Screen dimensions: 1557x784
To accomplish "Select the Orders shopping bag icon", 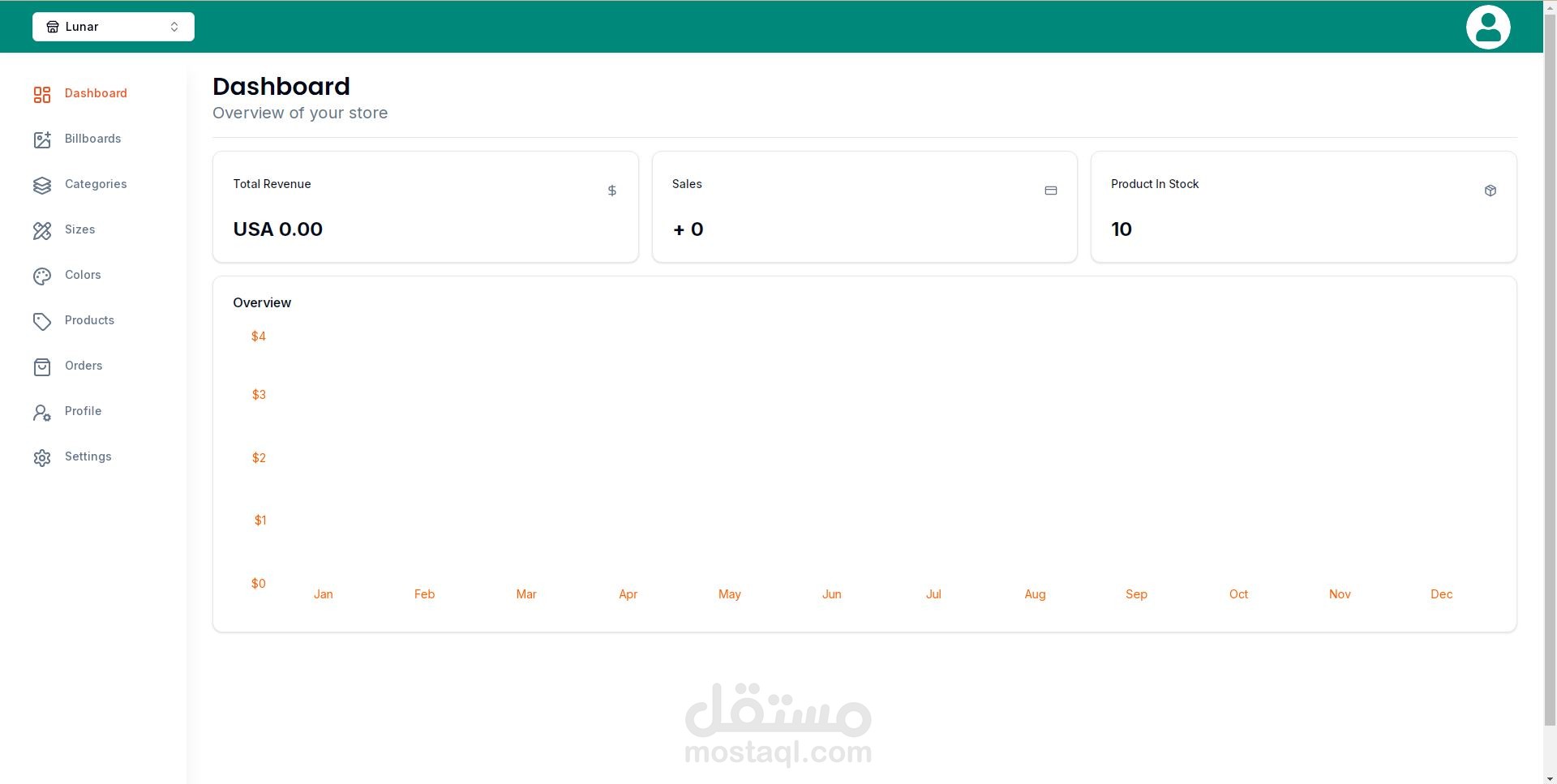I will click(42, 366).
